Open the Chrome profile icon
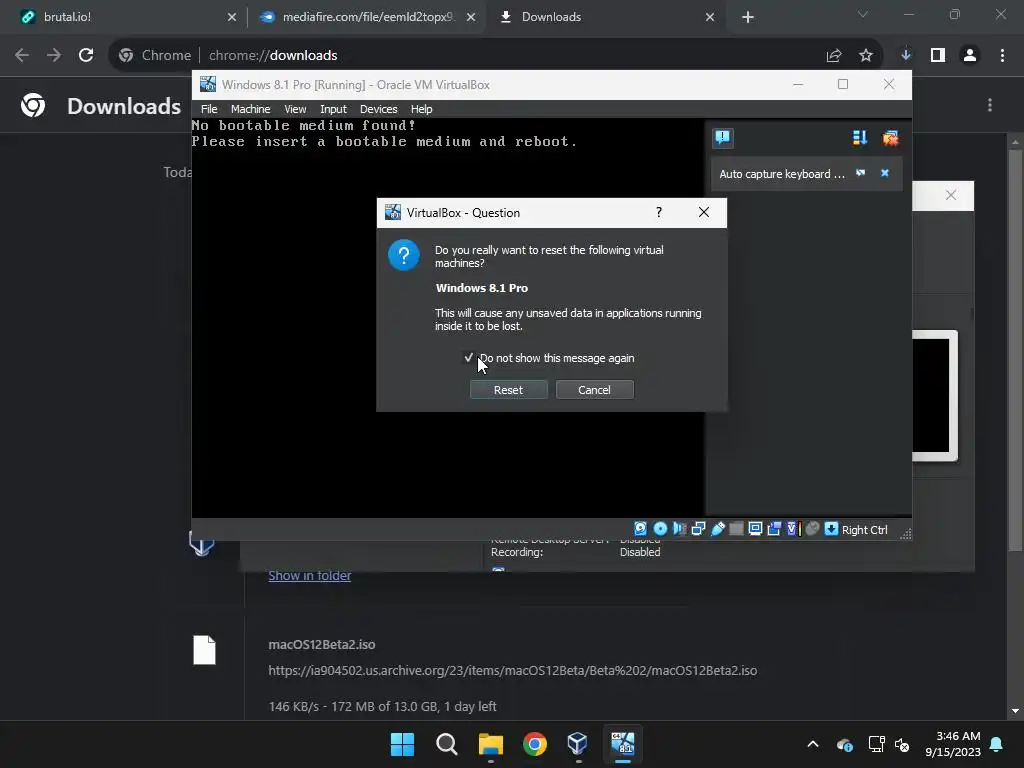Viewport: 1024px width, 768px height. 970,56
